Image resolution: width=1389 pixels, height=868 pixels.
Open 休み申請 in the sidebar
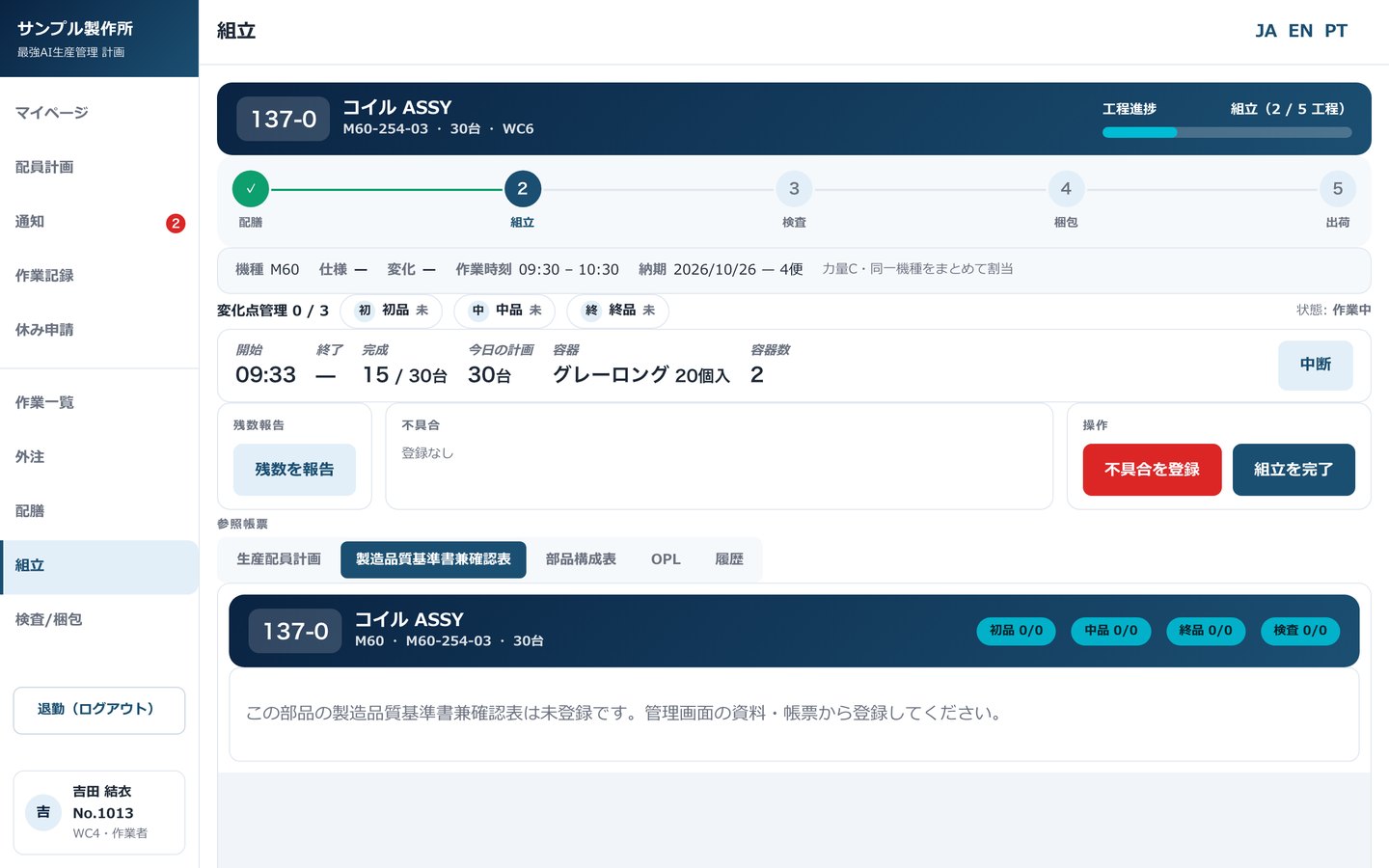tap(99, 329)
